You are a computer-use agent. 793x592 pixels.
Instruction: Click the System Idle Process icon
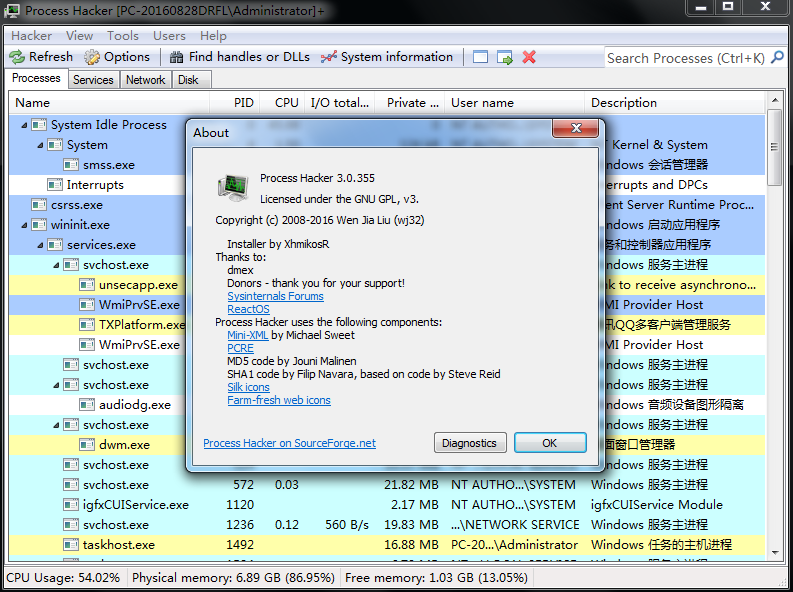point(38,124)
